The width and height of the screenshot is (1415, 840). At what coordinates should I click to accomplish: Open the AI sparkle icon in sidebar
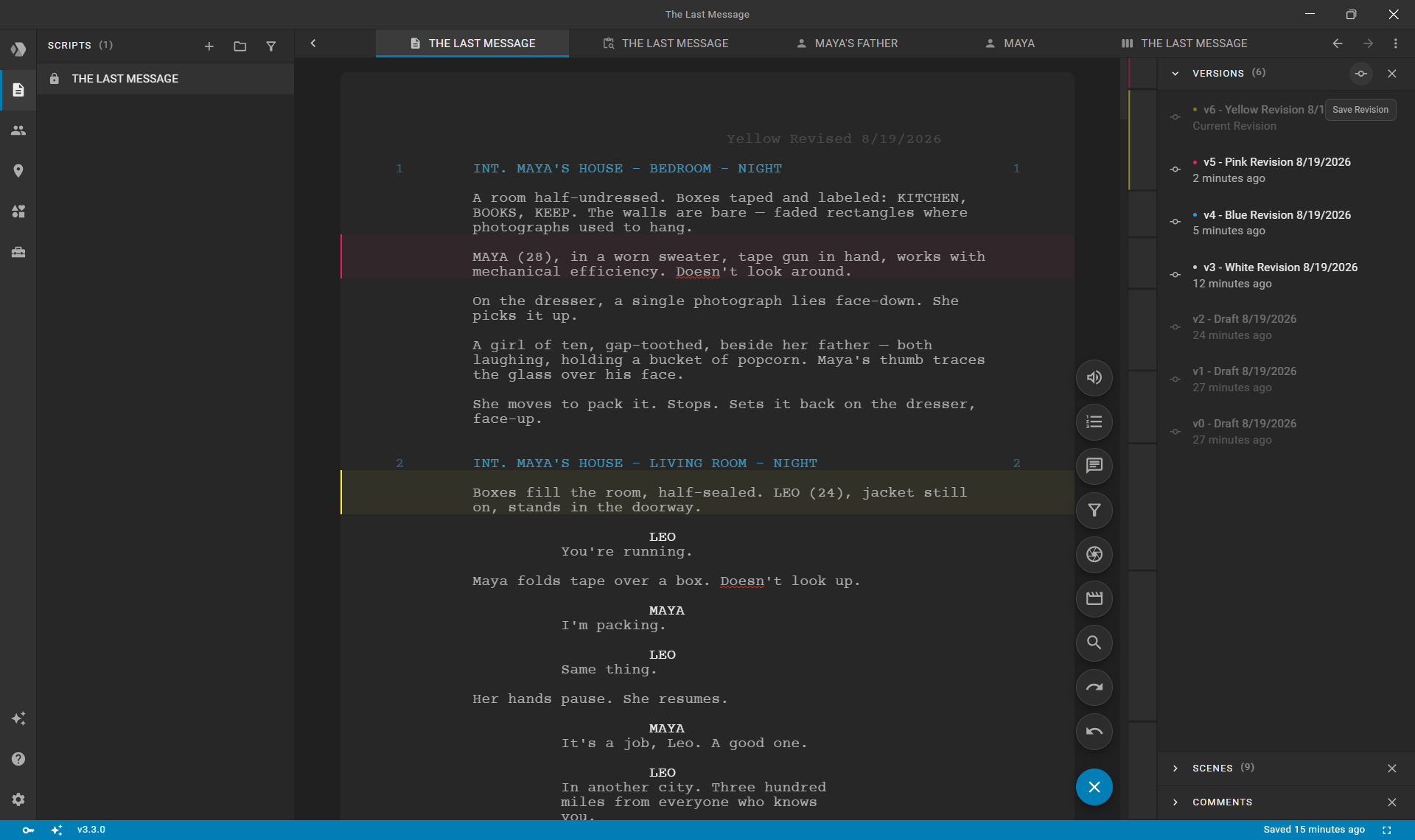(x=18, y=718)
